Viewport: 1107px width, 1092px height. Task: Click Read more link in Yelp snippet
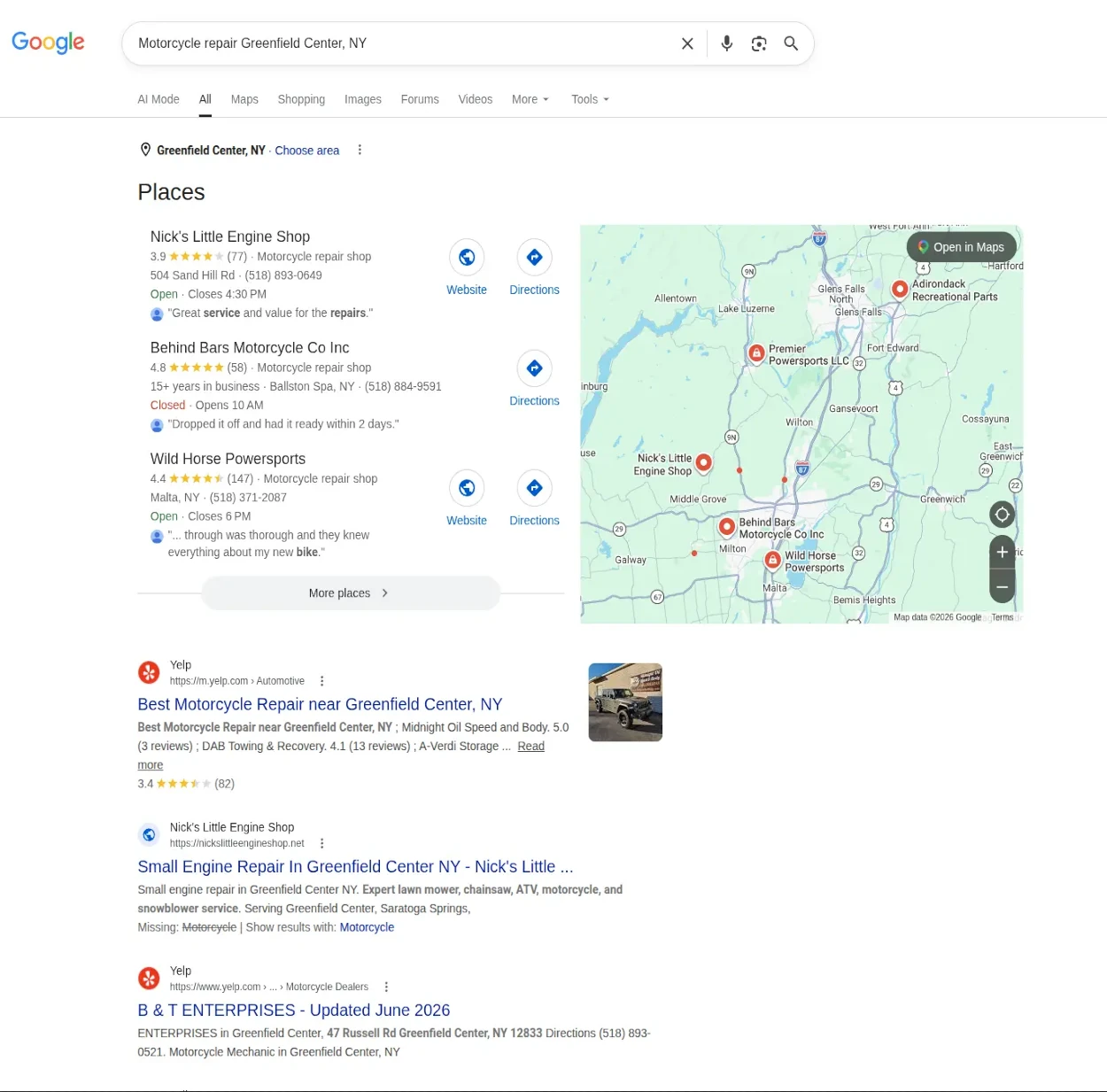(530, 746)
